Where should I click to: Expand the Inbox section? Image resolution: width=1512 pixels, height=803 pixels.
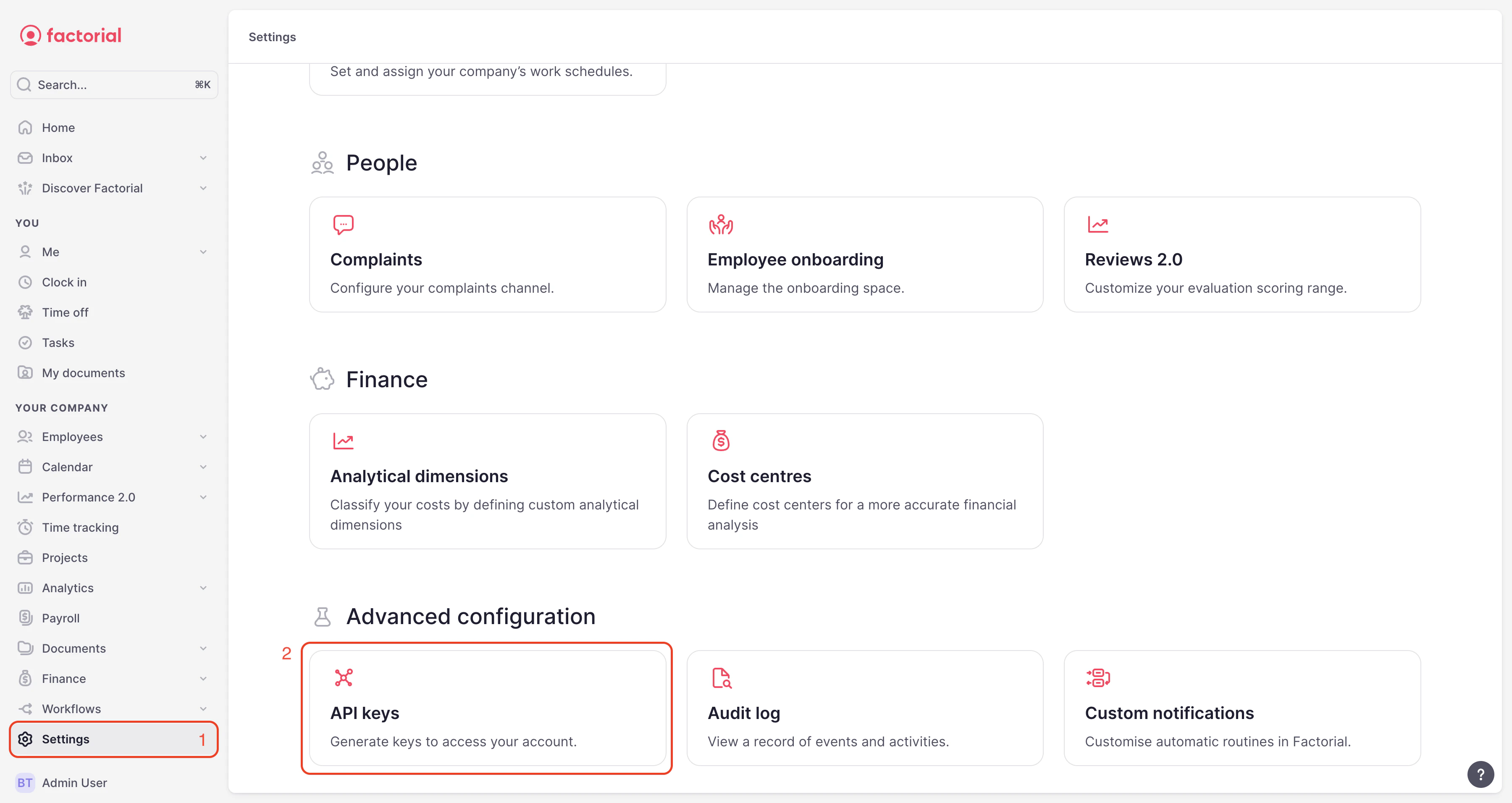click(203, 157)
